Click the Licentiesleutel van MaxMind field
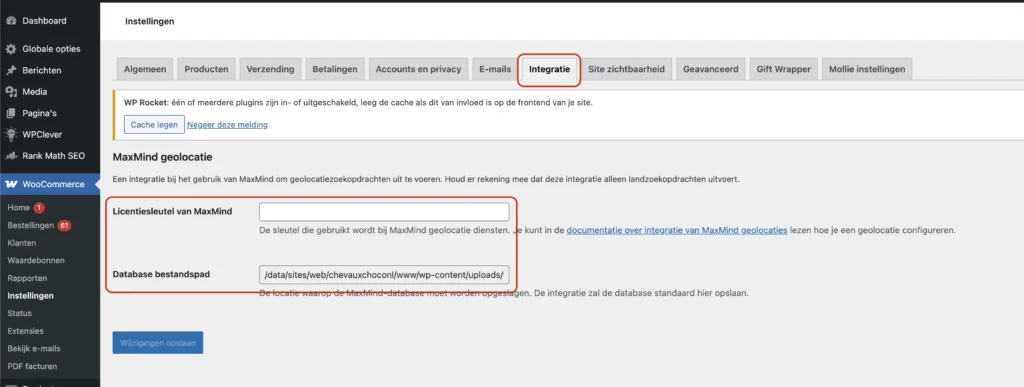 tap(384, 212)
